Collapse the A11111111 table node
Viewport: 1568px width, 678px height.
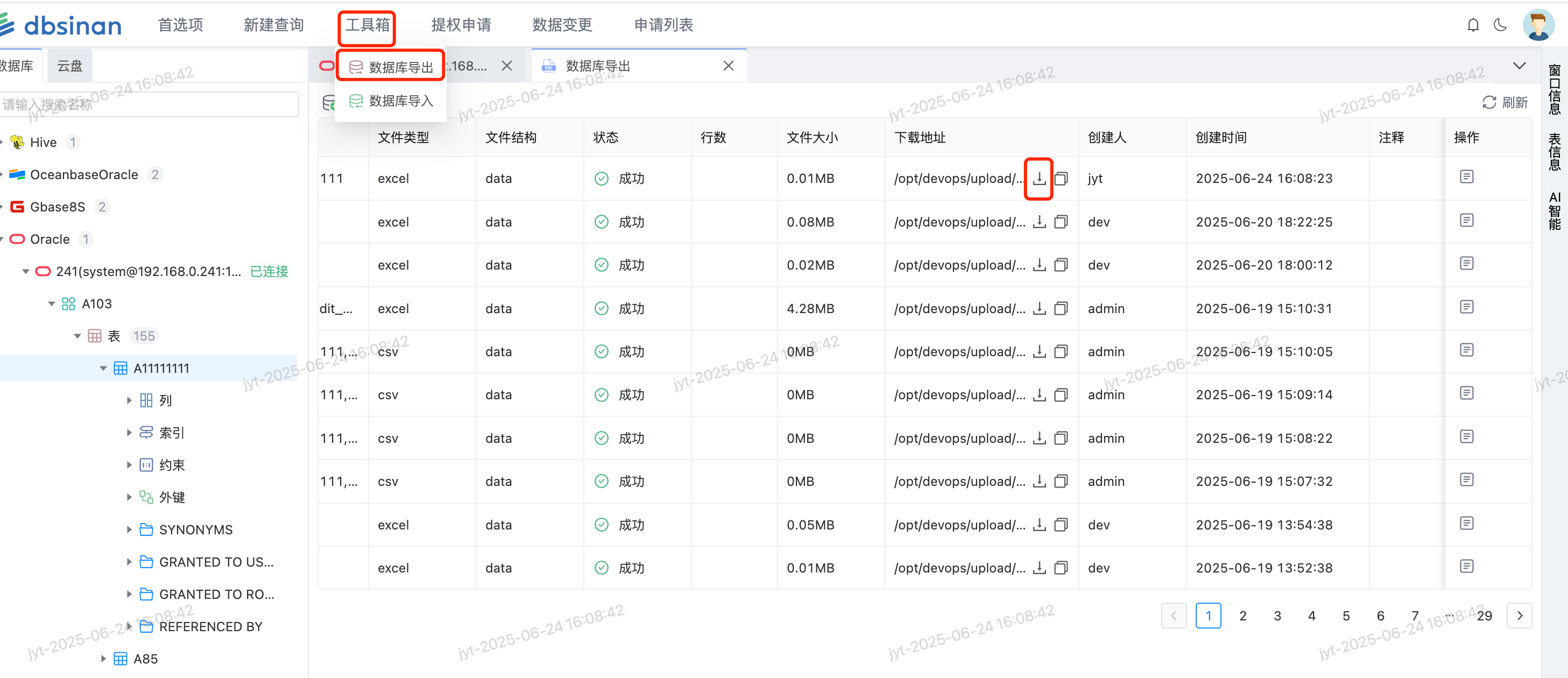(x=103, y=368)
